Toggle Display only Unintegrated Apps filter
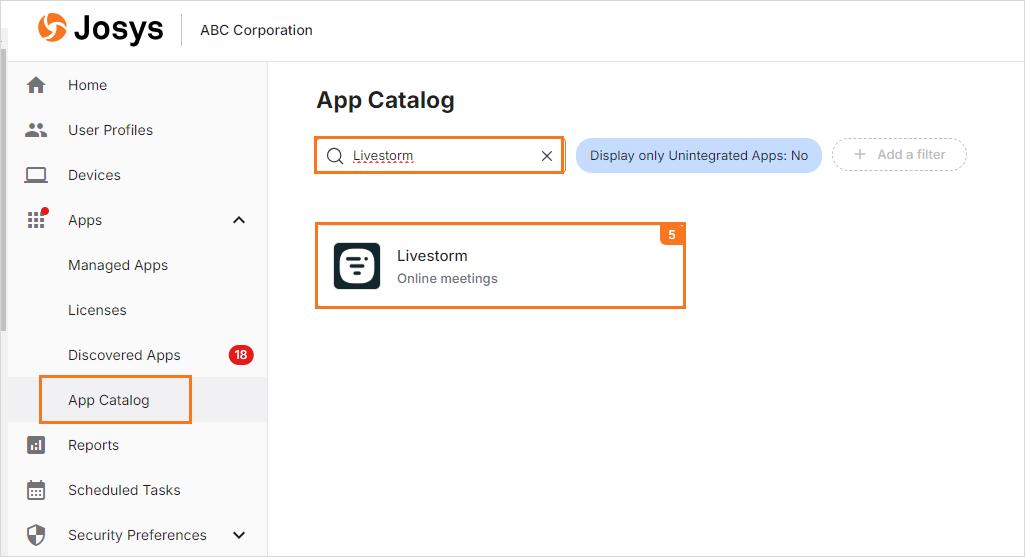 point(698,156)
